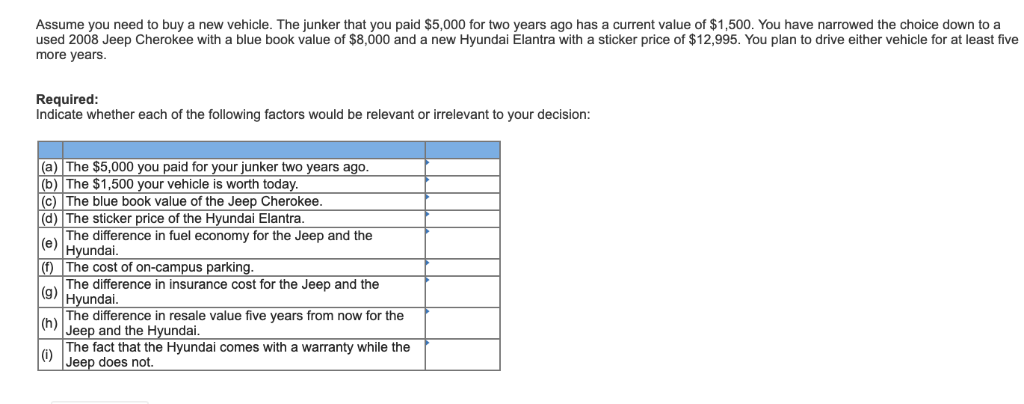Open answer dropdown for on-campus parking cost
Viewport: 1024px width, 404px height.
click(462, 267)
